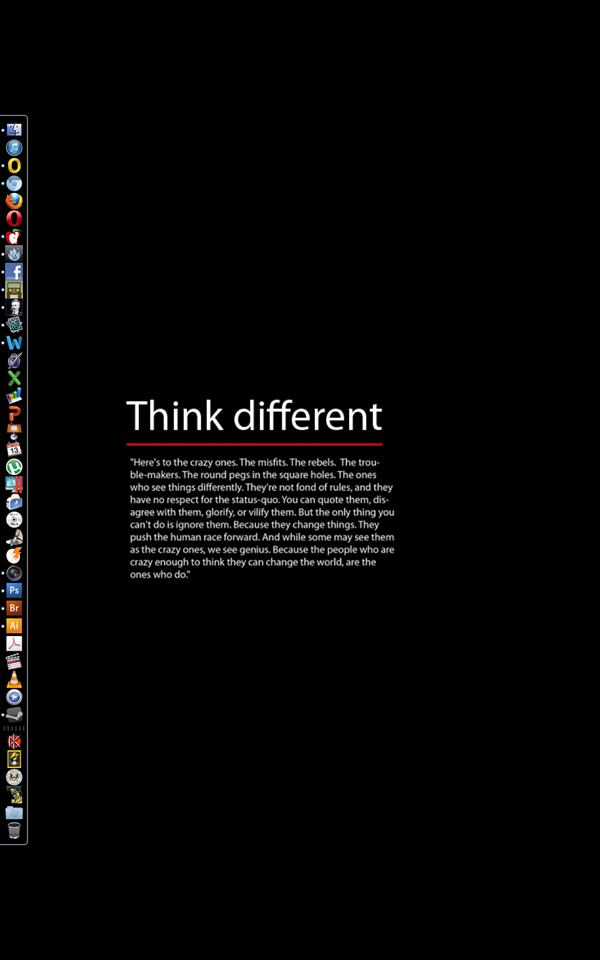Viewport: 600px width, 960px height.
Task: Open the Trash in the dock
Action: pos(14,831)
